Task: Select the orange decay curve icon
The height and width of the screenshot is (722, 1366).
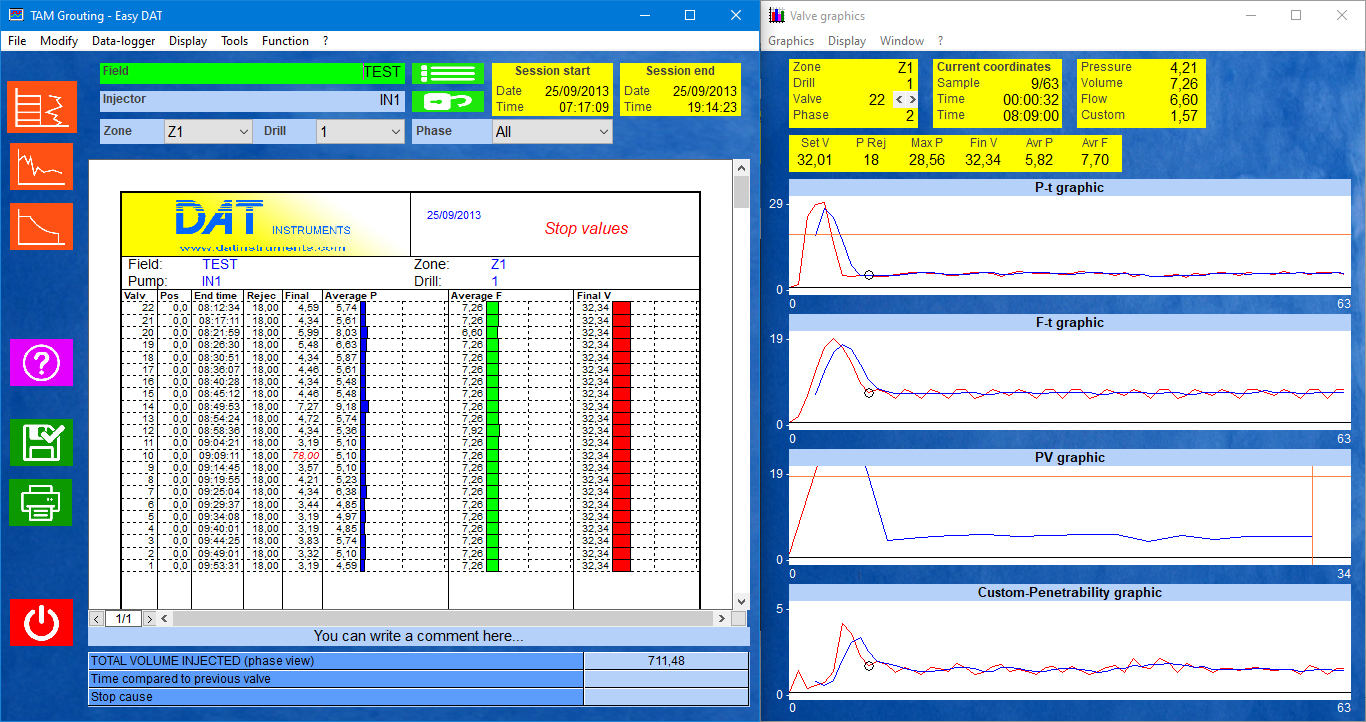Action: 42,226
